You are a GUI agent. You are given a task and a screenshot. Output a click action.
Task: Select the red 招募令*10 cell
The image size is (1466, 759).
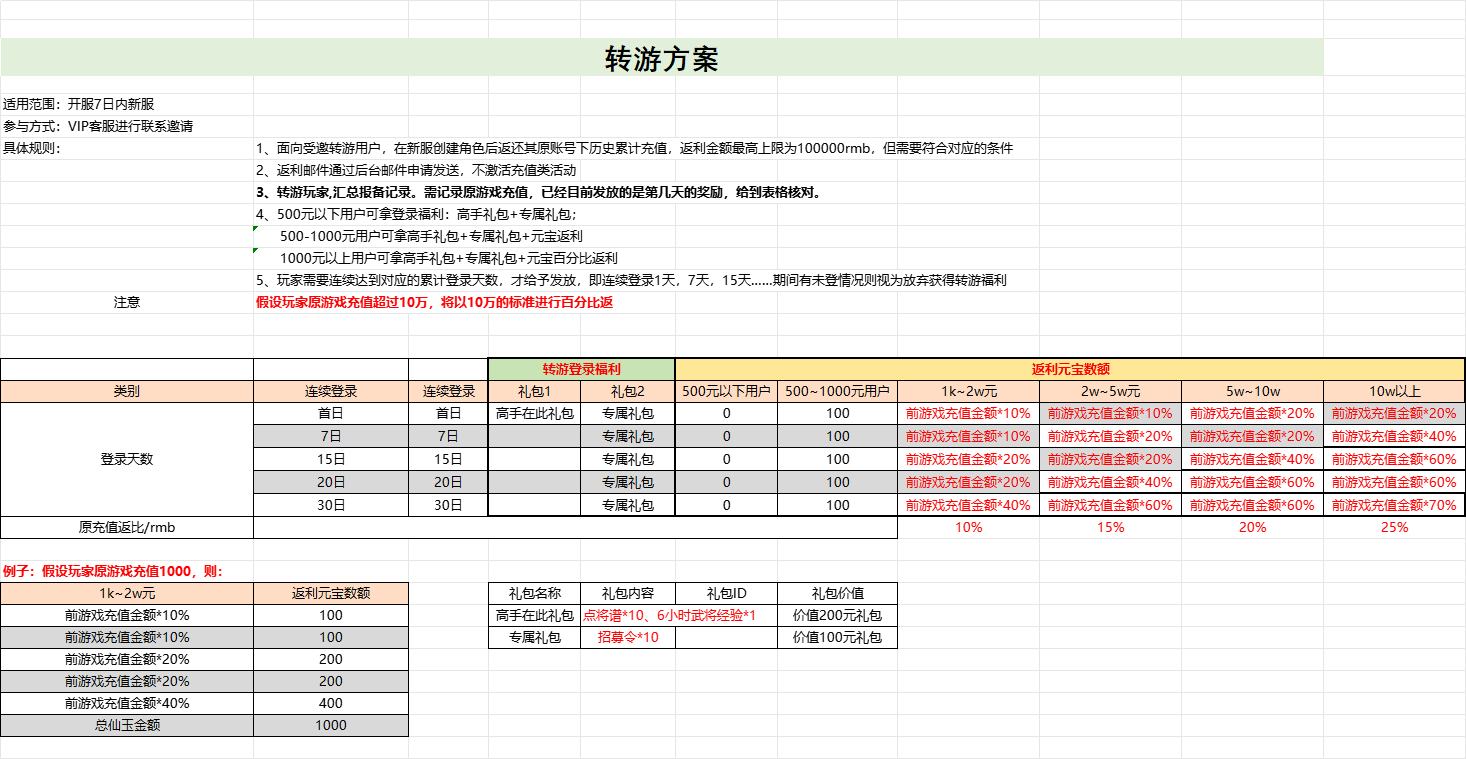tap(628, 637)
